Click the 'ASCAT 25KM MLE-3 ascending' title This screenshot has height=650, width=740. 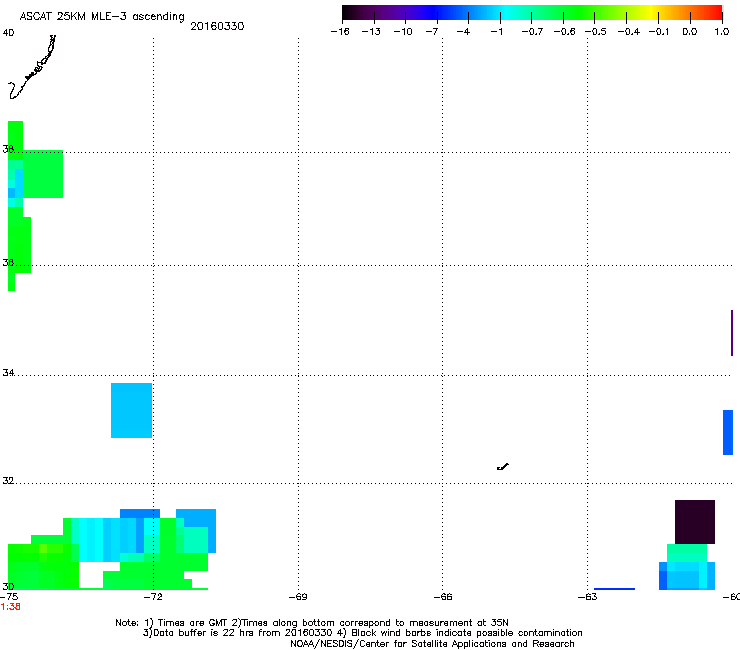pyautogui.click(x=102, y=16)
